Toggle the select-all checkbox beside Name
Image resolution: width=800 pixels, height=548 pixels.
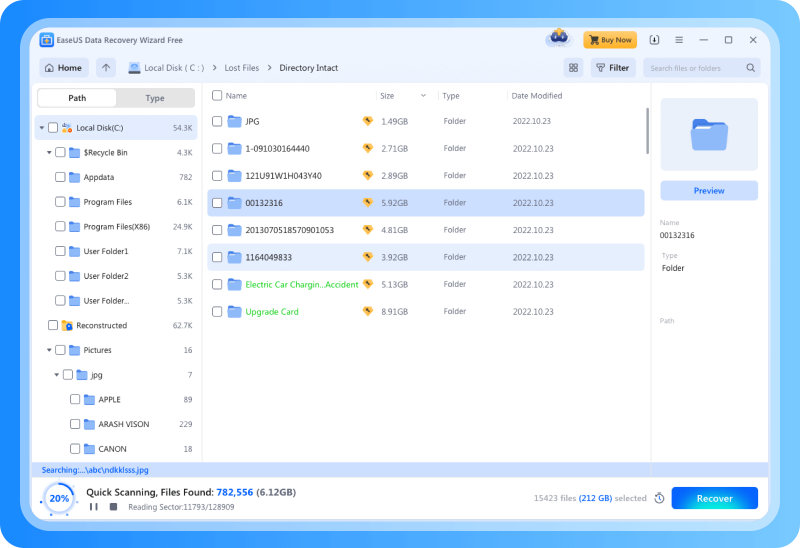point(217,96)
